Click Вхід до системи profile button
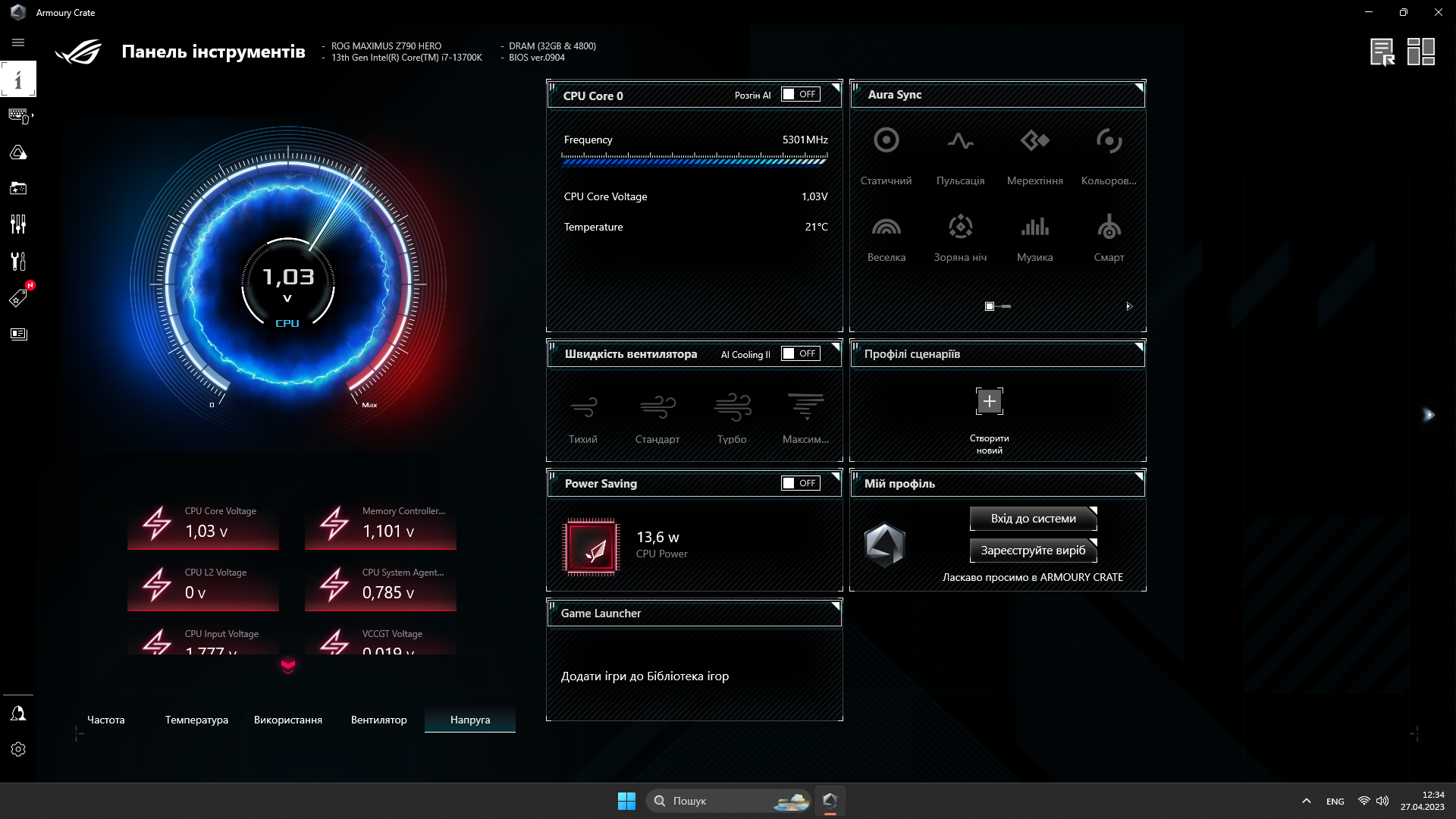Screen dimensions: 1456x819 coord(1033,518)
